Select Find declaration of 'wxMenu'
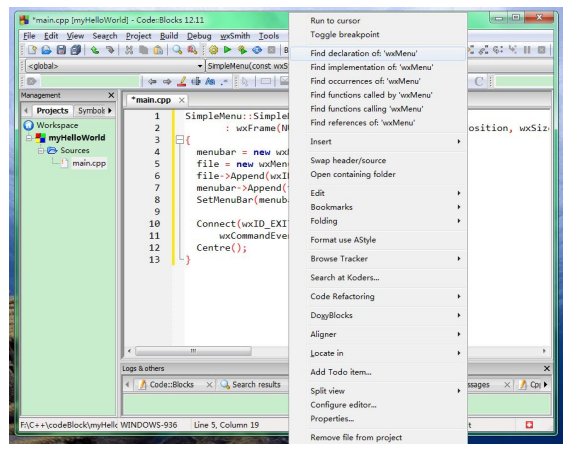The height and width of the screenshot is (449, 568). pos(378,53)
